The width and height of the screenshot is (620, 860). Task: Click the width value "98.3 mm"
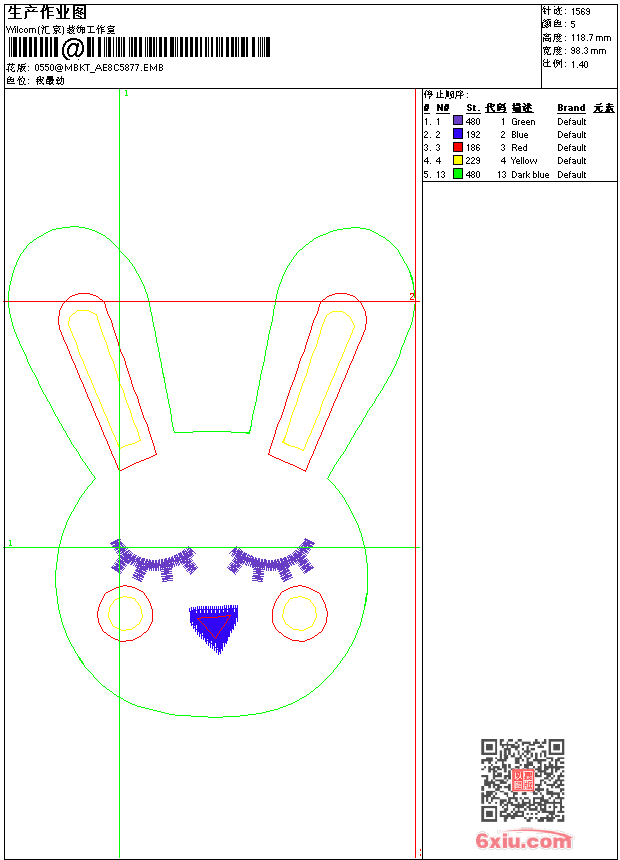pyautogui.click(x=588, y=50)
